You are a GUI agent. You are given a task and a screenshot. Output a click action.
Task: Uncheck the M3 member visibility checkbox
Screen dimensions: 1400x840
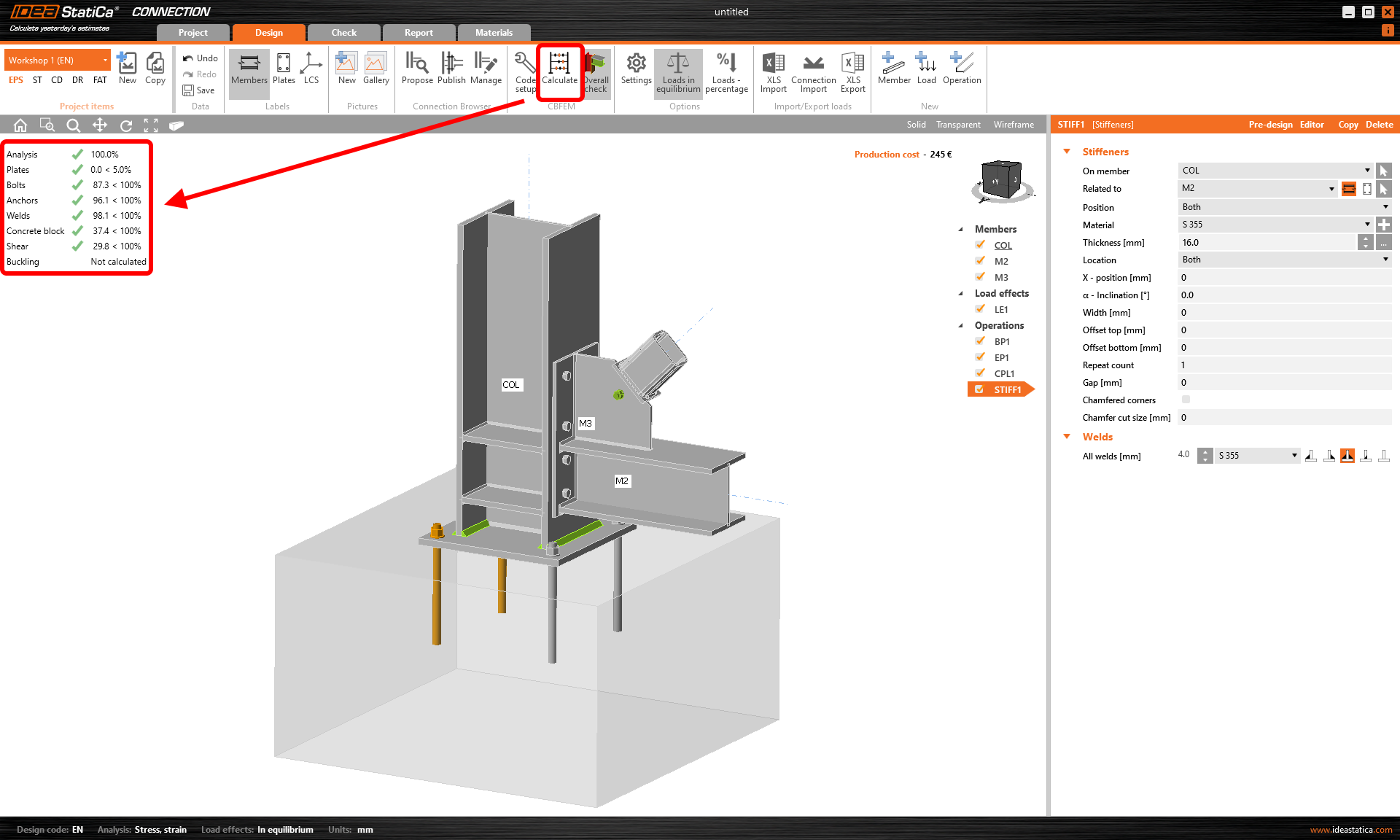click(x=980, y=277)
